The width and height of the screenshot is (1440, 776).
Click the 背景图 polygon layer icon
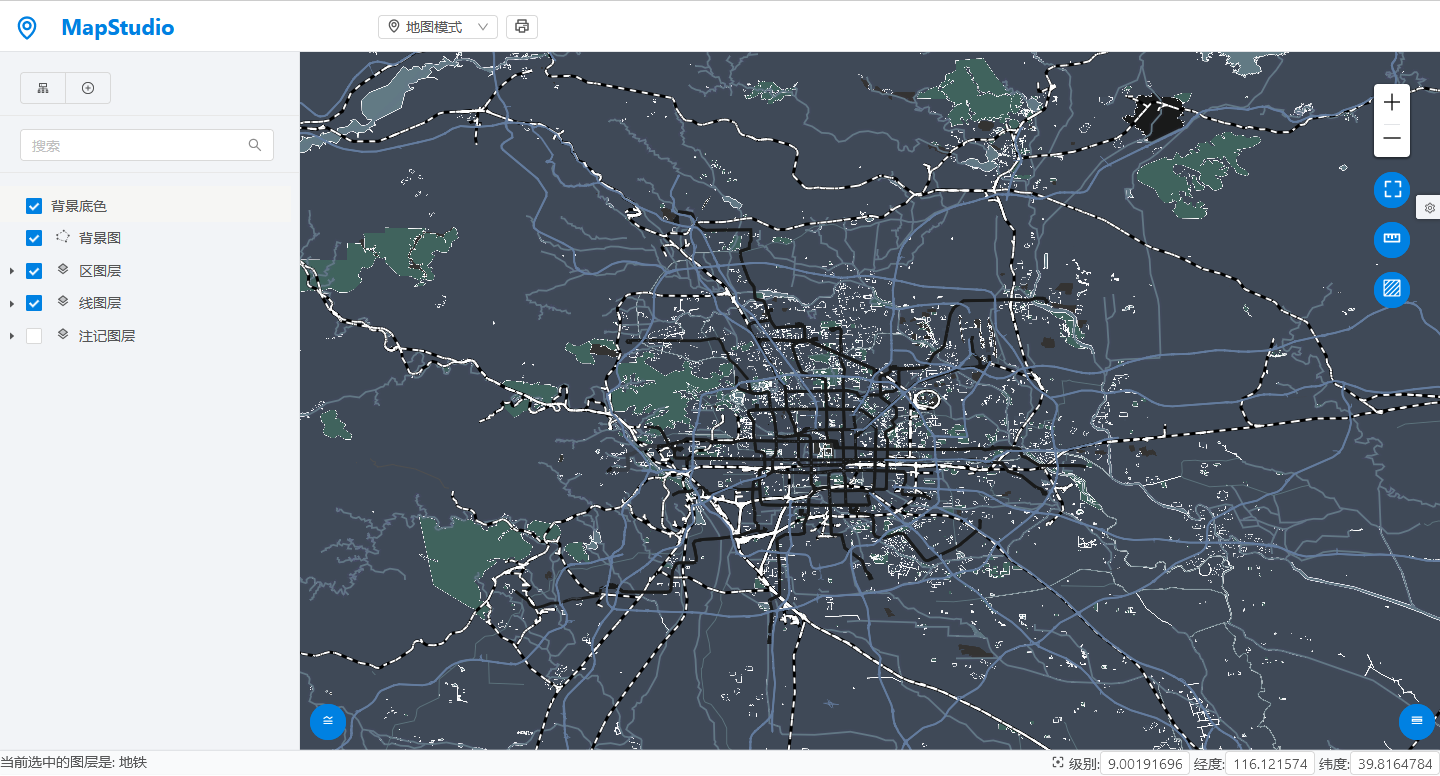click(x=63, y=237)
